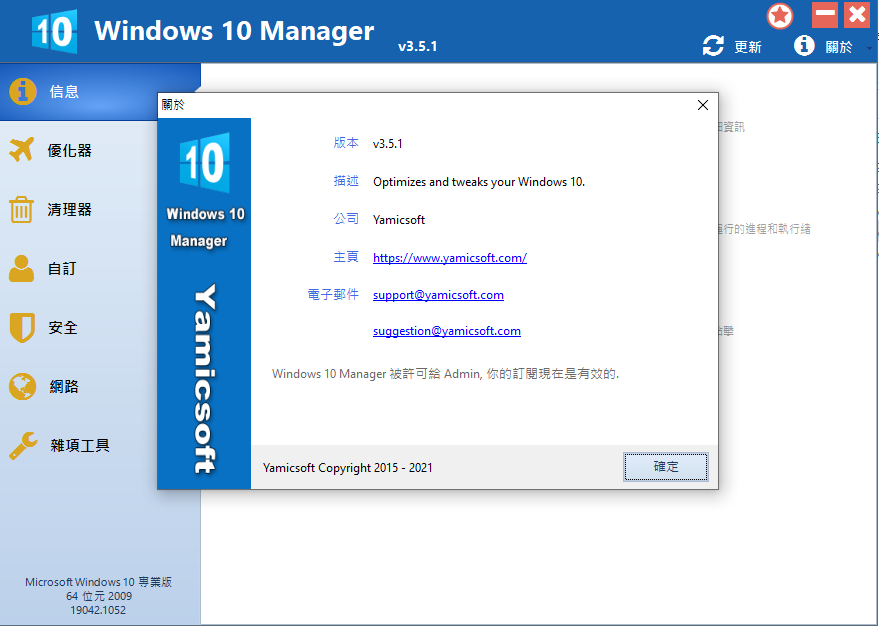Close the 關於 dialog with X
Image resolution: width=879 pixels, height=626 pixels.
(x=703, y=105)
